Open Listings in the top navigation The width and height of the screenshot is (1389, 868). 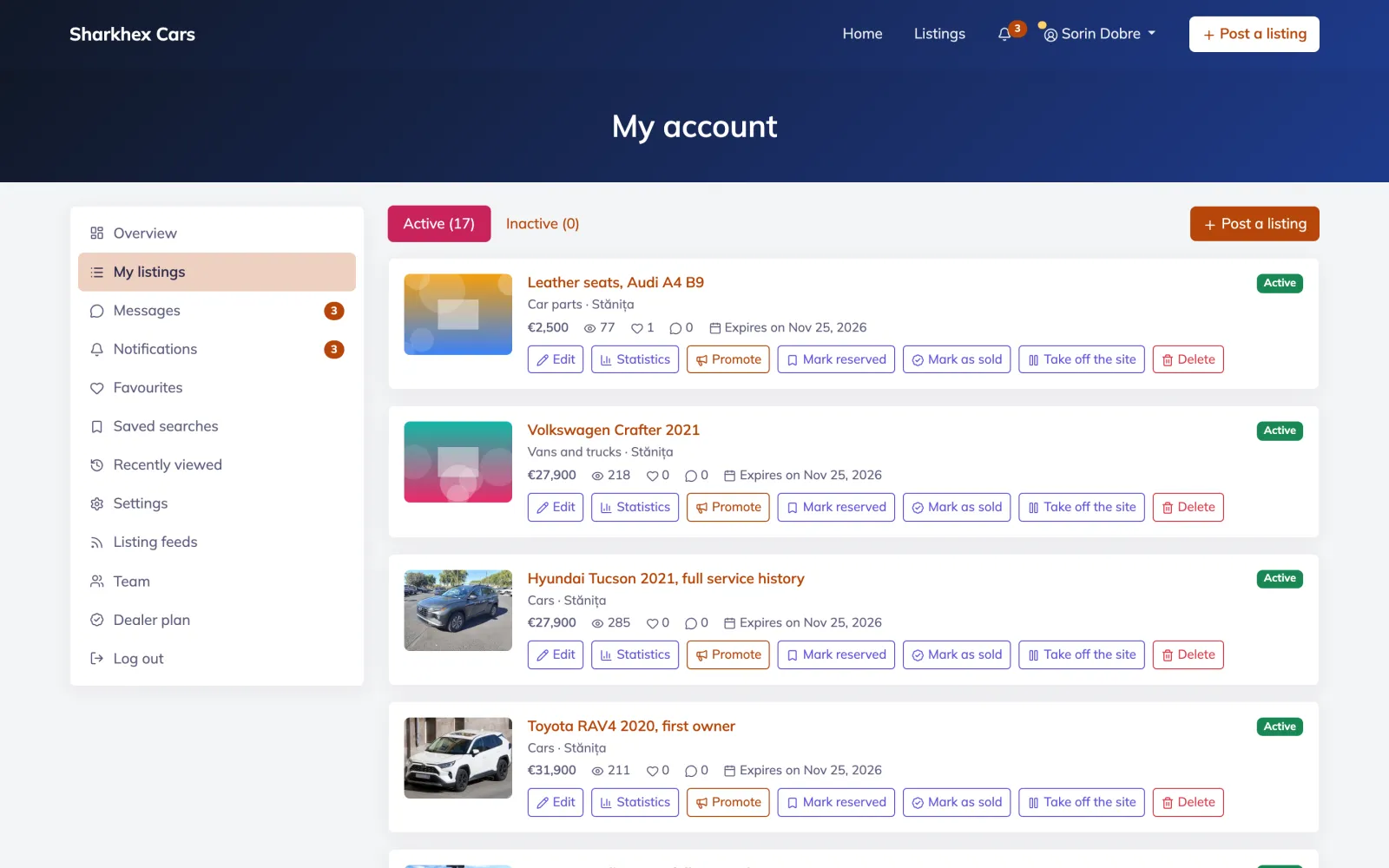(939, 34)
